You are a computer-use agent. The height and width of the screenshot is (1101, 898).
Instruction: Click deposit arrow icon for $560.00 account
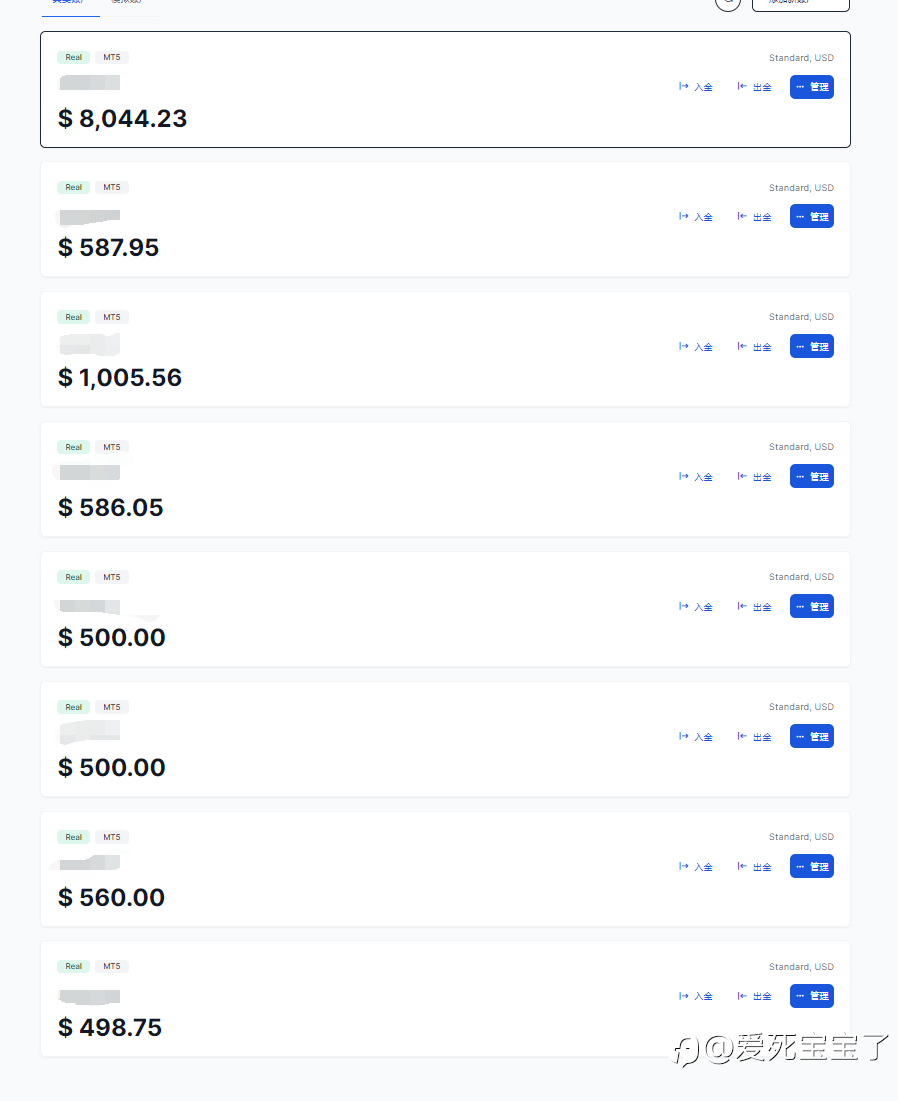(683, 866)
